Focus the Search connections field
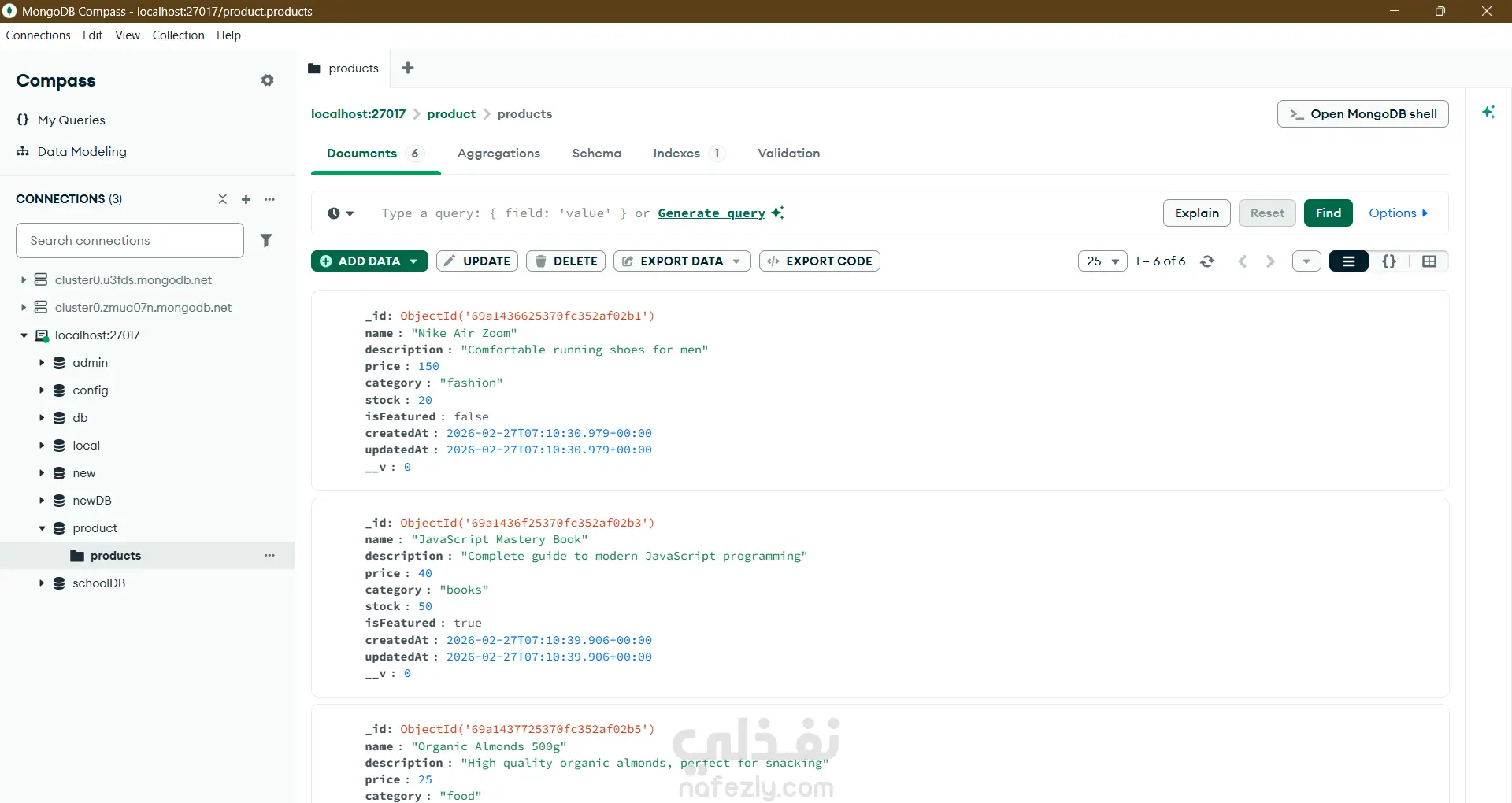The width and height of the screenshot is (1512, 803). click(130, 240)
